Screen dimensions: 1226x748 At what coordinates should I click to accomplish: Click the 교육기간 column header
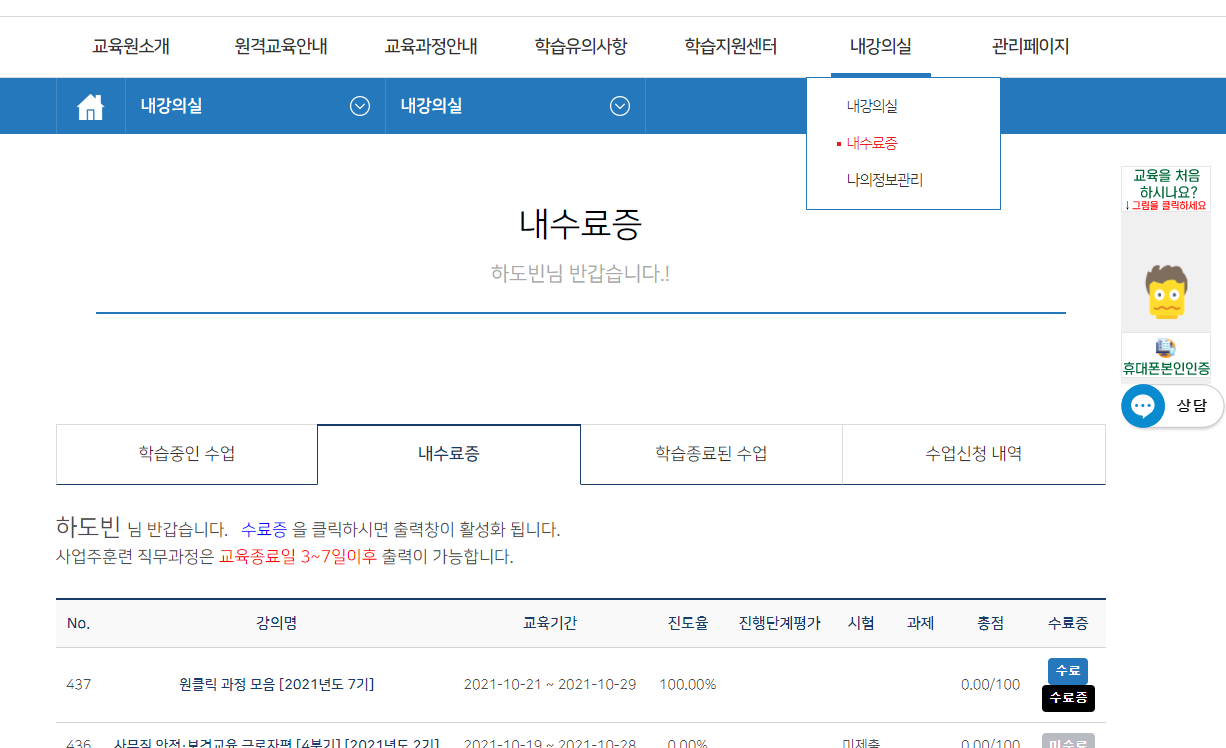550,623
